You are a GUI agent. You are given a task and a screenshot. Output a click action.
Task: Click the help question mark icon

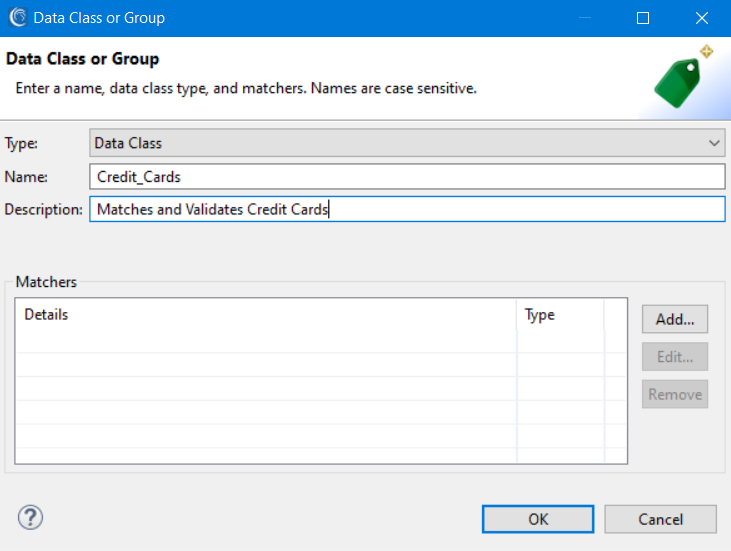(30, 517)
